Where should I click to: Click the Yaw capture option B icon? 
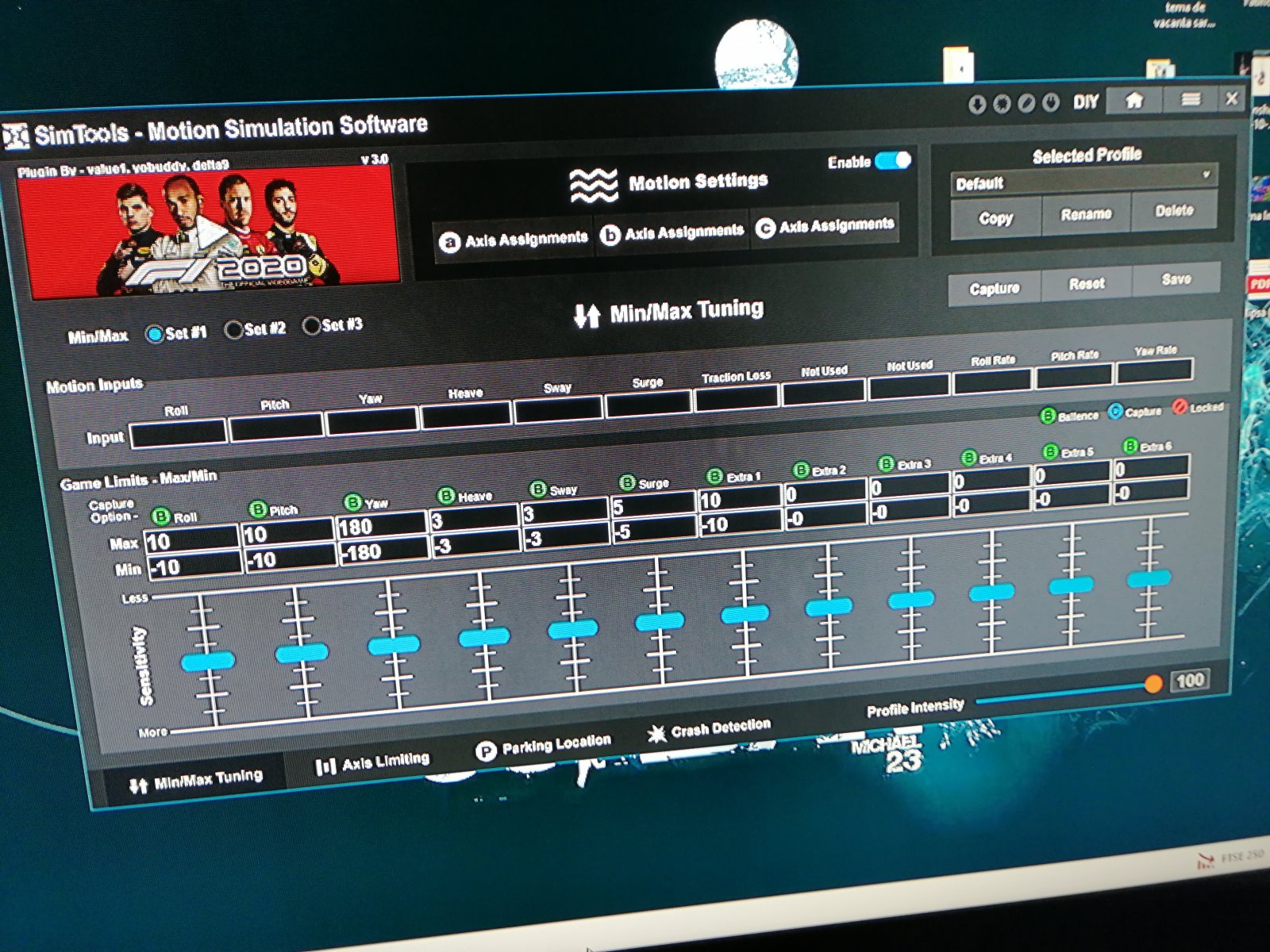point(352,501)
